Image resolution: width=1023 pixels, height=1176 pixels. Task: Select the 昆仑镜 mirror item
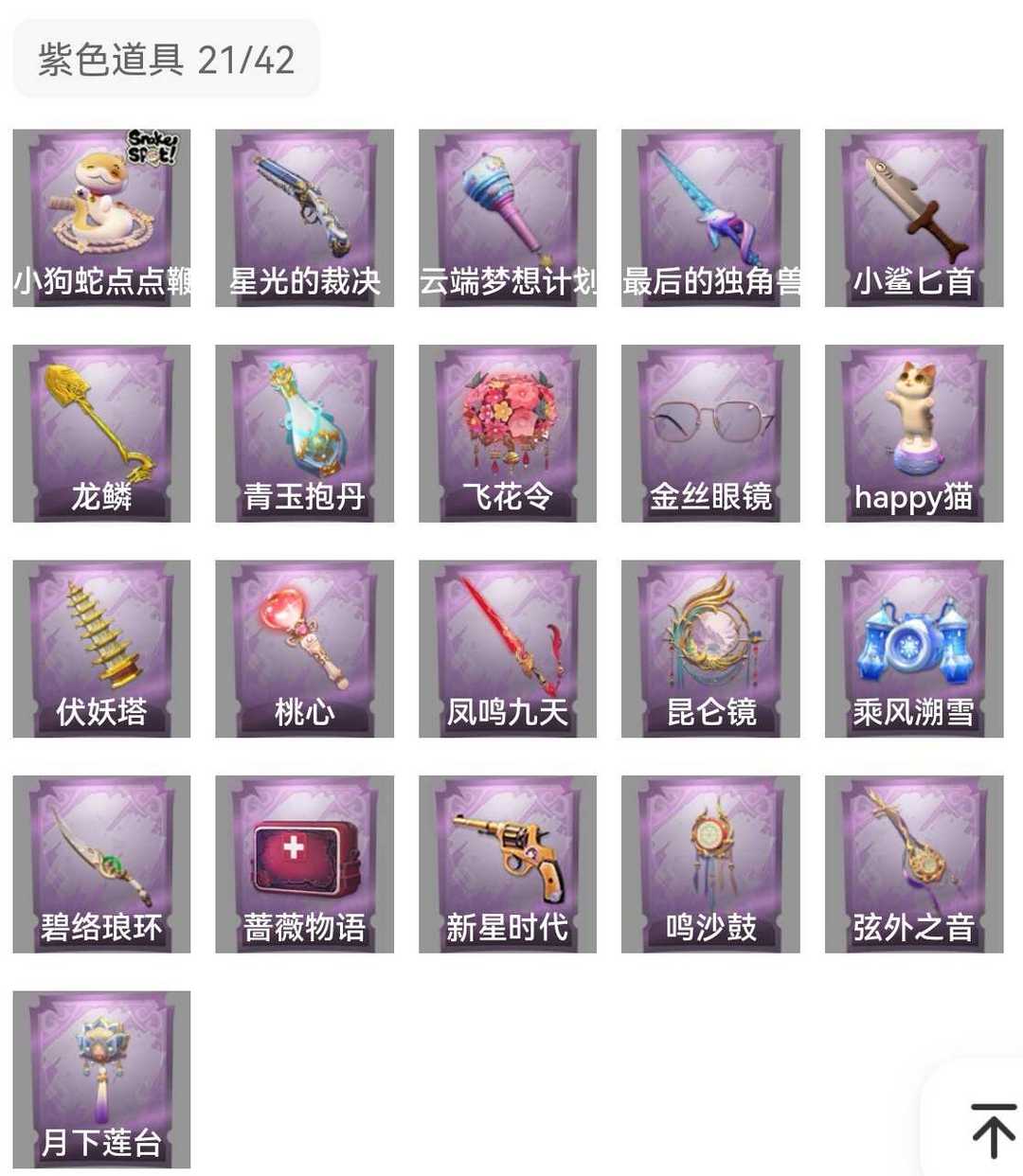point(710,649)
